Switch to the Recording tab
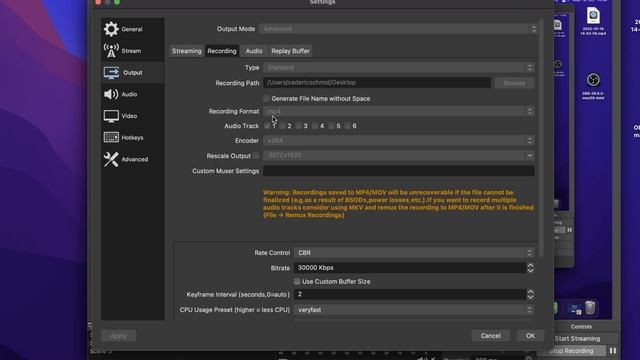This screenshot has width=640, height=360. tap(222, 51)
